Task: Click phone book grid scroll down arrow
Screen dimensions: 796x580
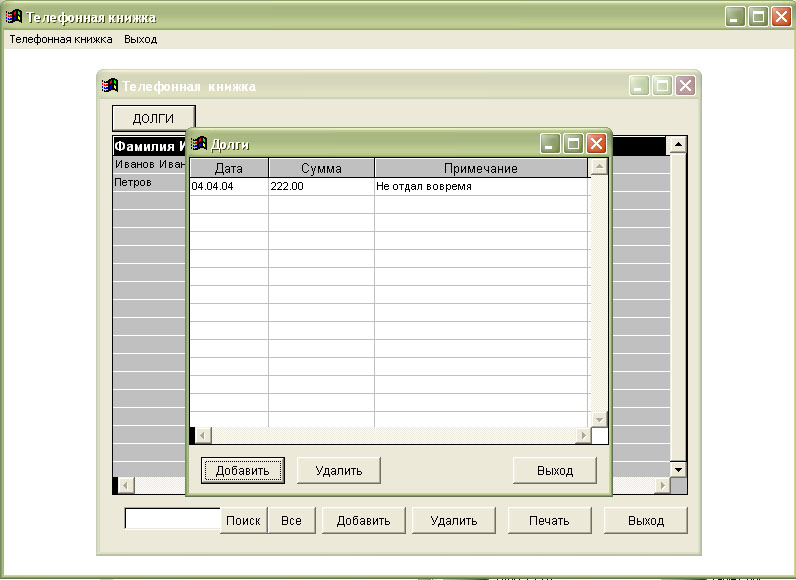Action: click(x=678, y=469)
